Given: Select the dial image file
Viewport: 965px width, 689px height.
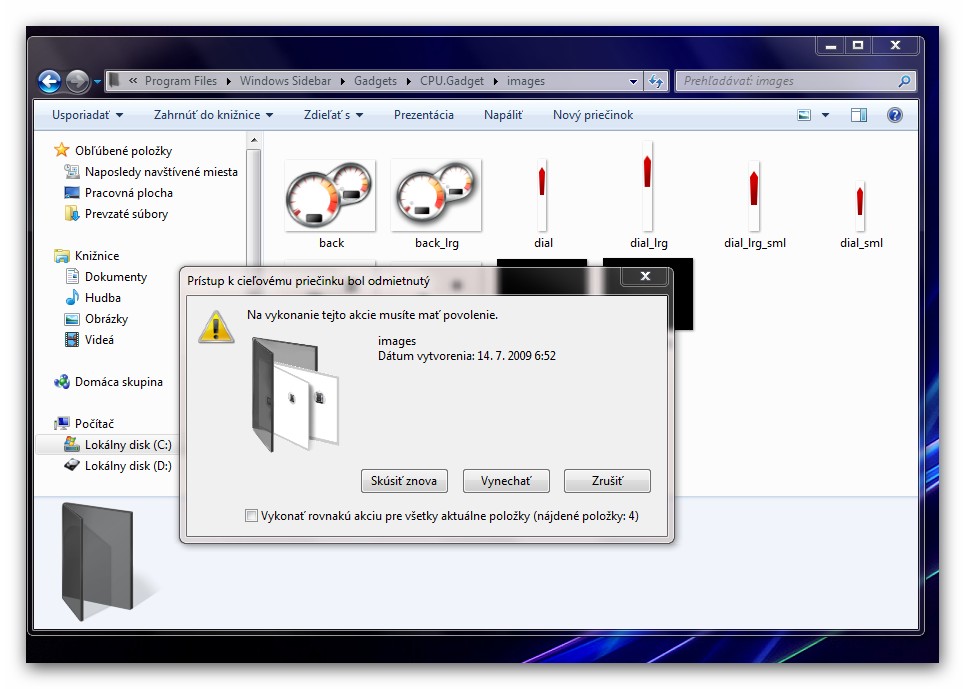Looking at the screenshot, I should [x=542, y=204].
